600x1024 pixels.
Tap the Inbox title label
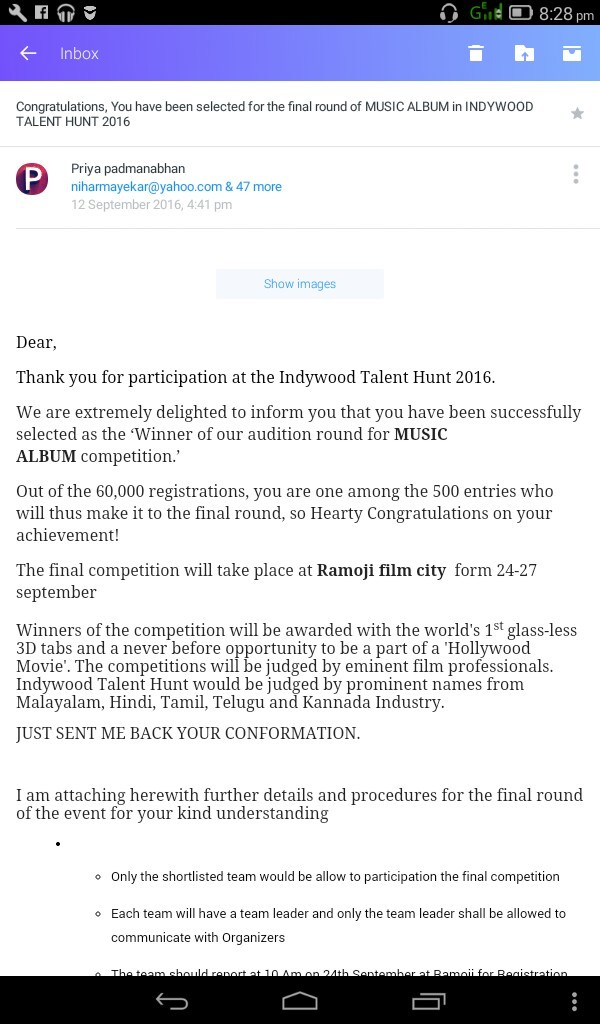click(79, 53)
